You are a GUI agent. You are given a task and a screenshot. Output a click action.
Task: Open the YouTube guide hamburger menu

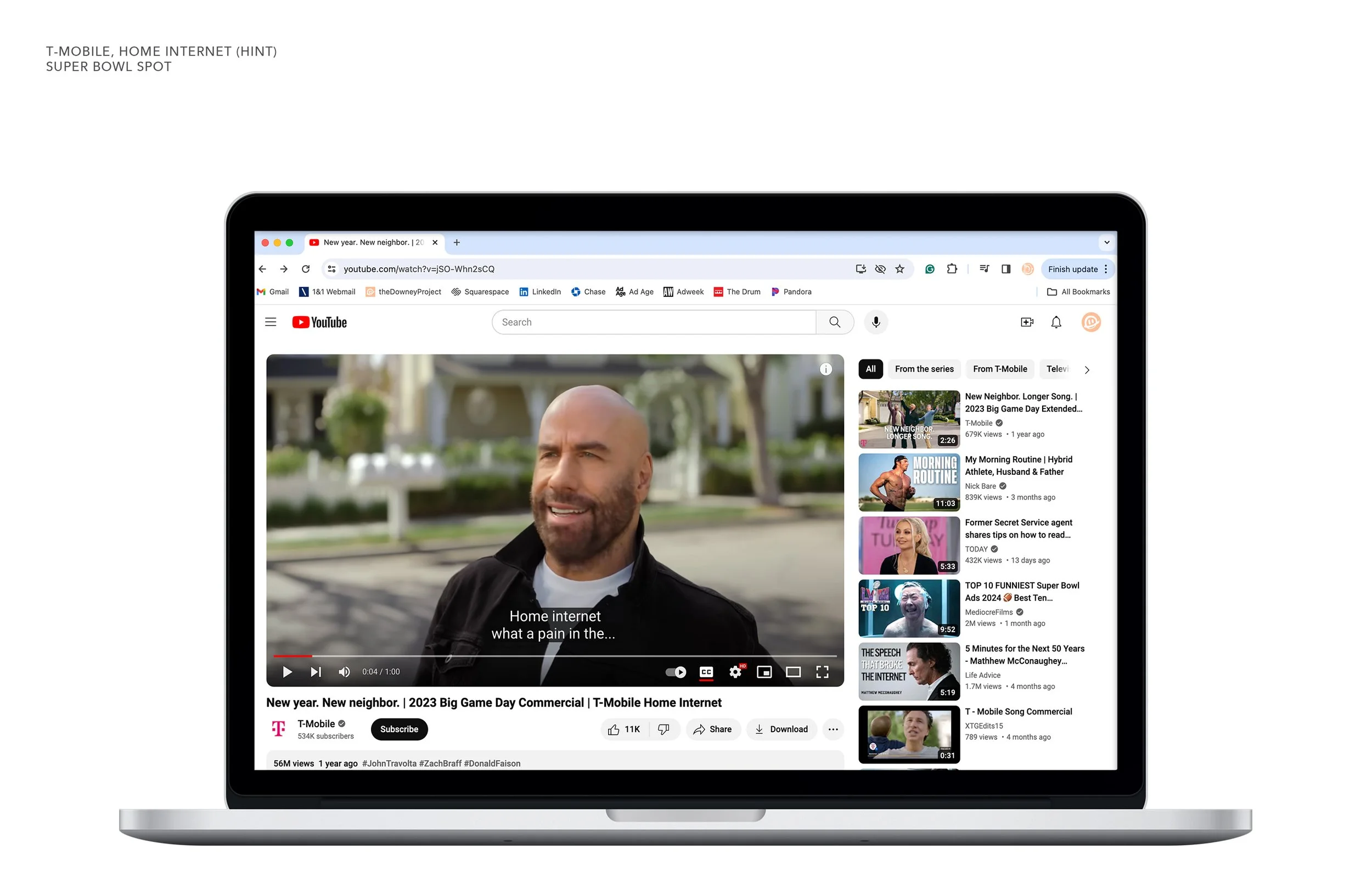pos(271,322)
